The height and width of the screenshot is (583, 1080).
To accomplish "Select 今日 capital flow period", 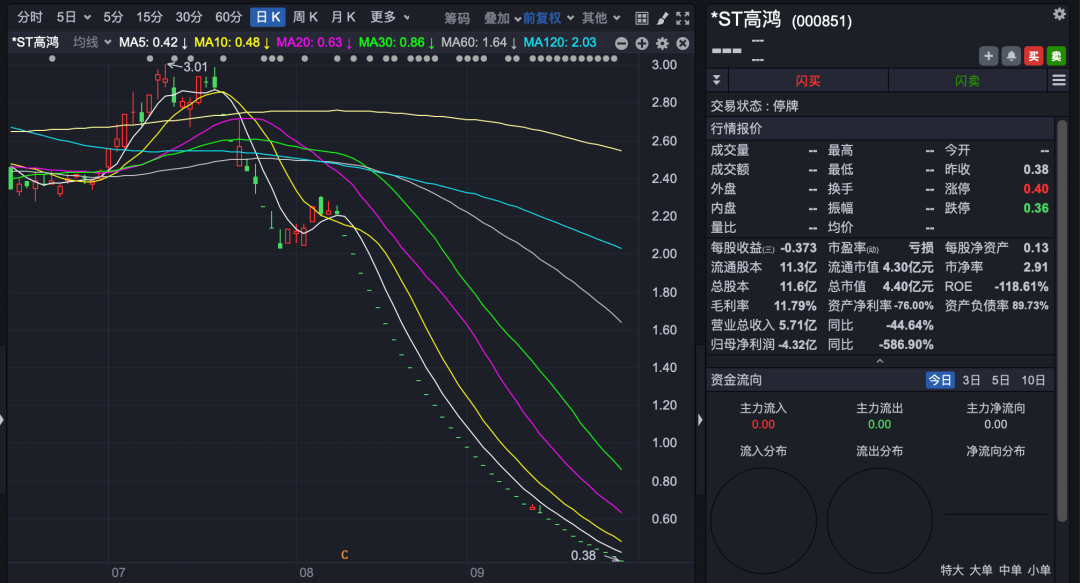I will tap(940, 380).
